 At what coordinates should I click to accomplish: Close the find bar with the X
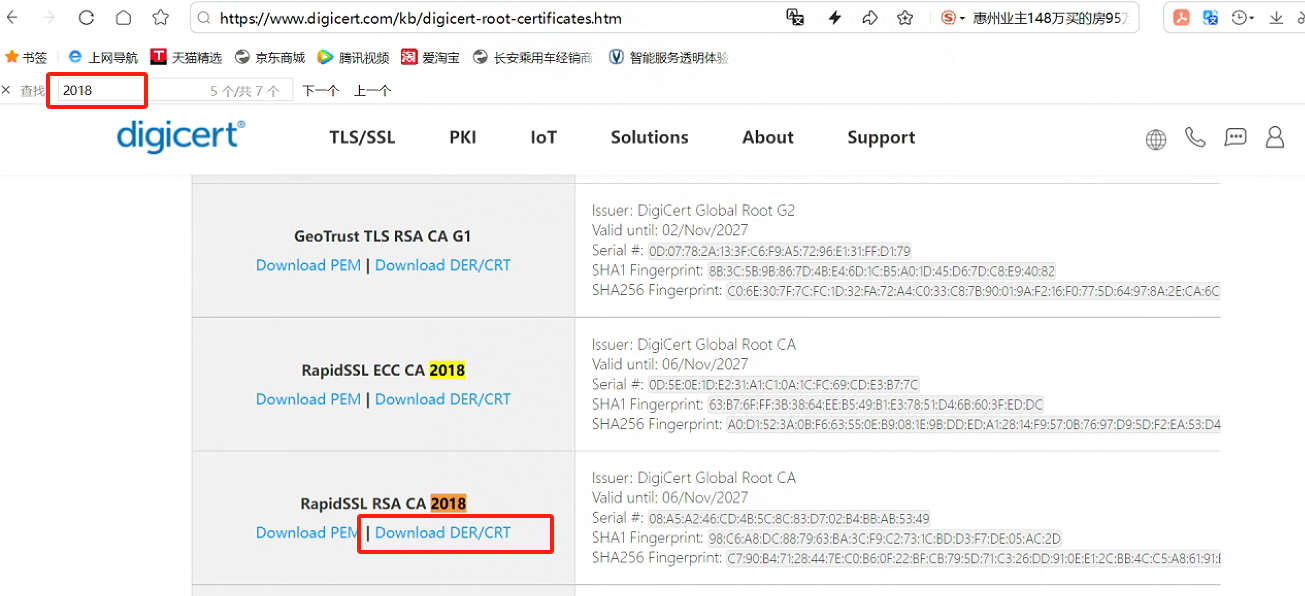7,90
